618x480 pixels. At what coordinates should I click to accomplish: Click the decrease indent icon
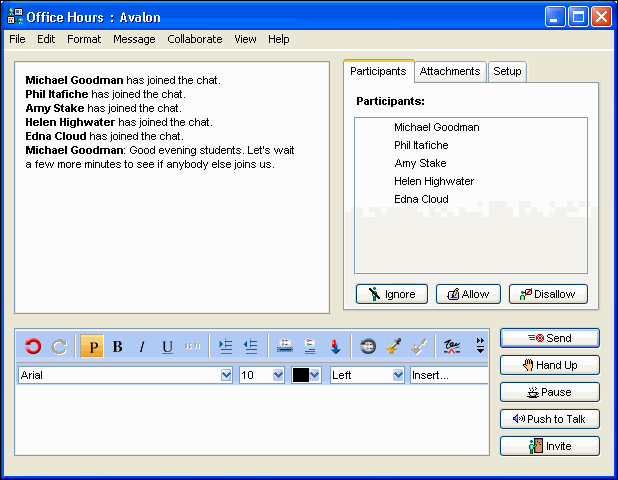[250, 347]
